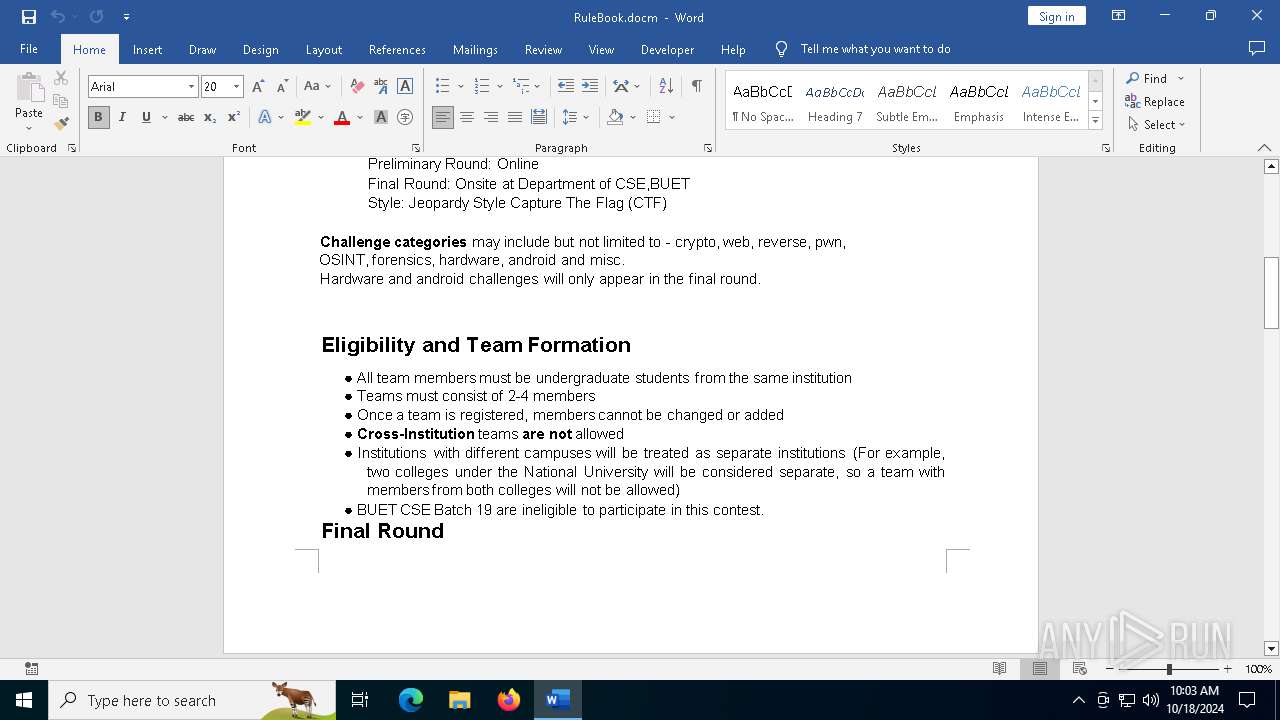
Task: Switch to the Insert tab
Action: pos(147,49)
